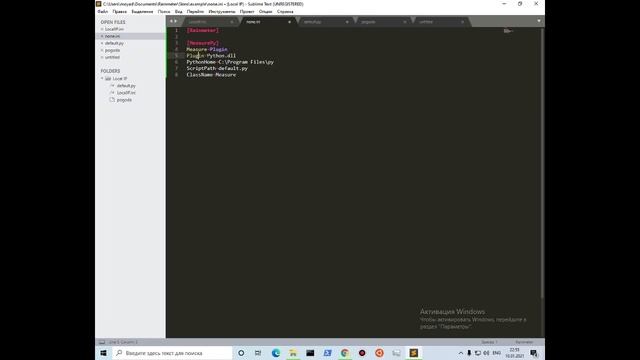
Task: Close default.py from Open Files sidebar
Action: [x=102, y=43]
